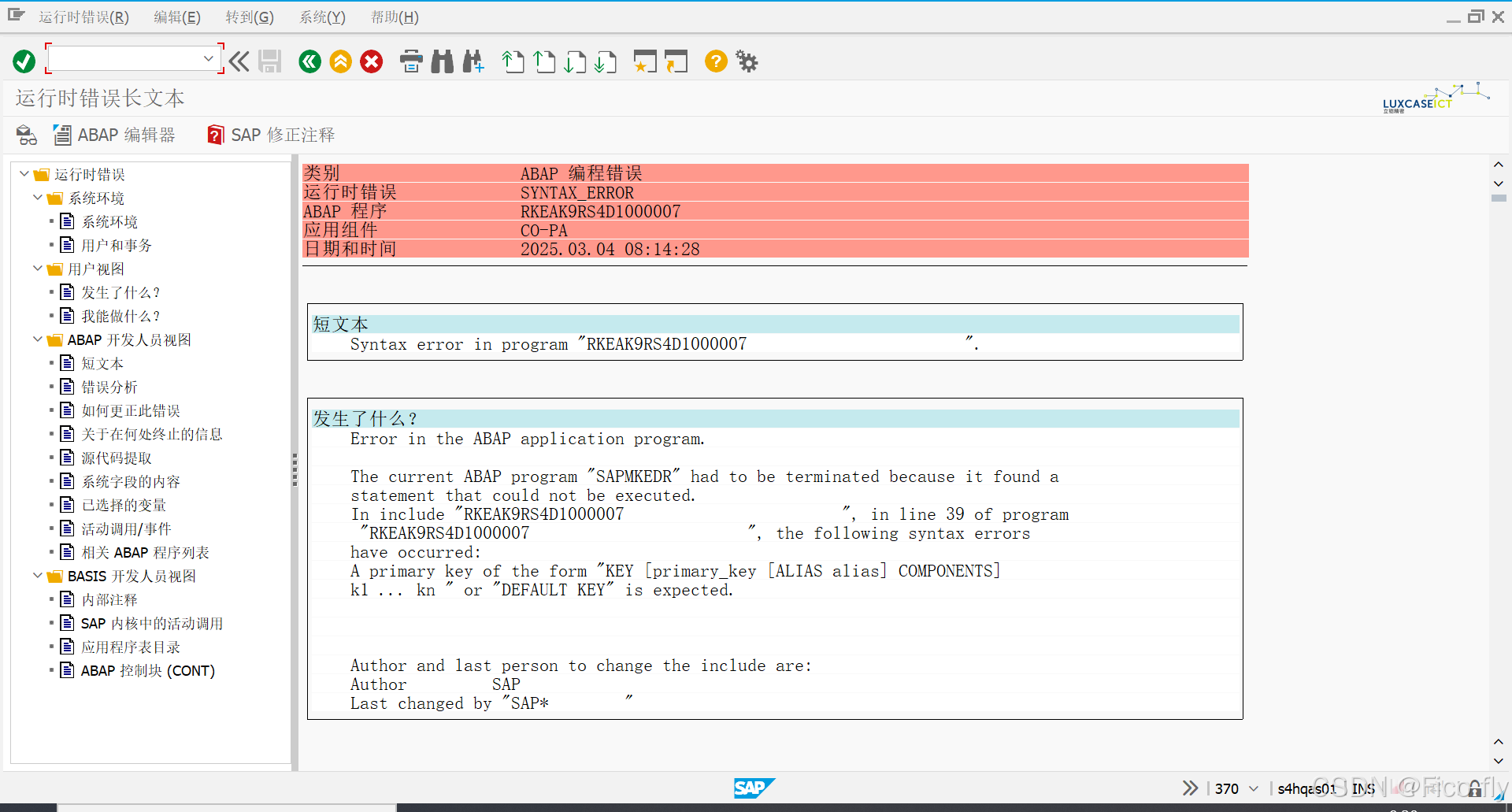Image resolution: width=1512 pixels, height=812 pixels.
Task: Select 发生了什么? tree item
Action: [x=120, y=293]
